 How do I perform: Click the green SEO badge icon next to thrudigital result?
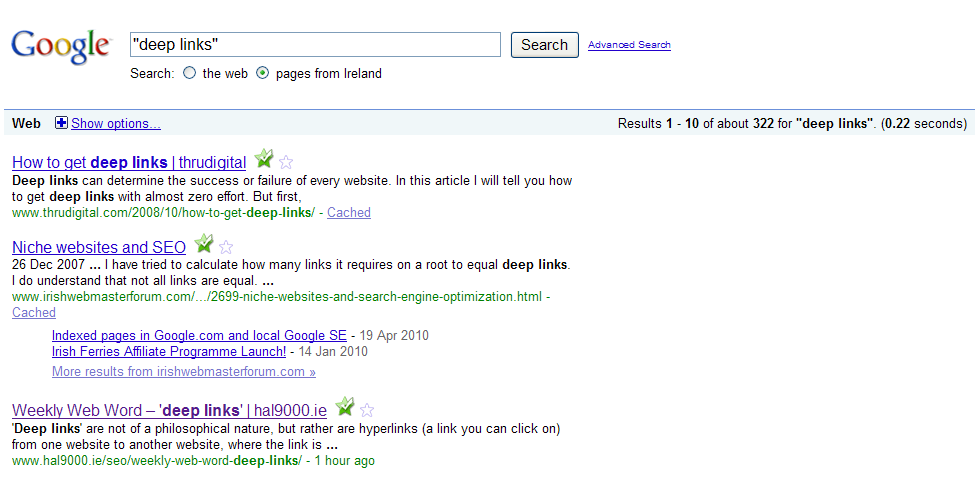click(264, 159)
